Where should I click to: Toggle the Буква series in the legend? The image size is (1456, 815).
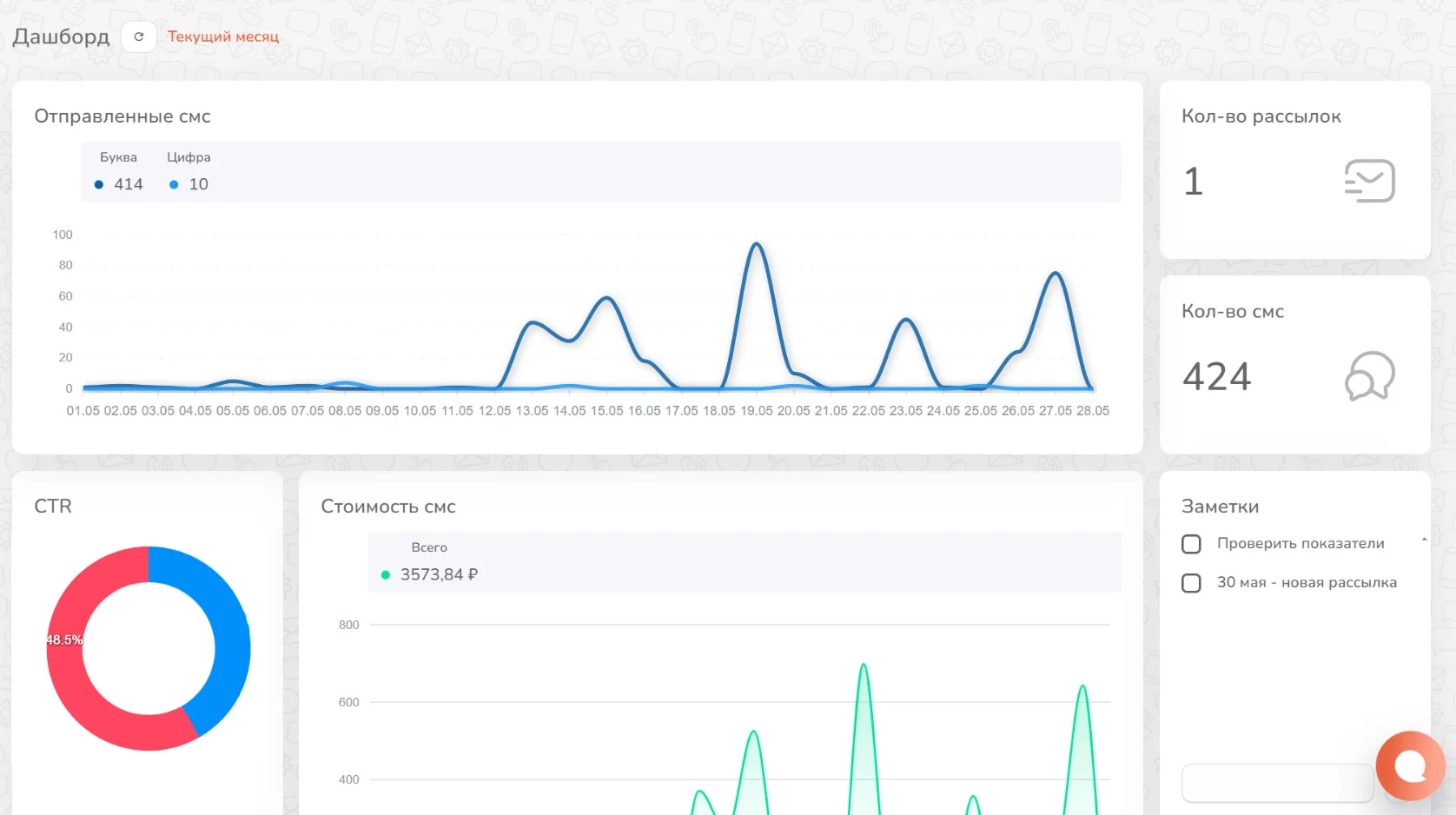pyautogui.click(x=119, y=157)
